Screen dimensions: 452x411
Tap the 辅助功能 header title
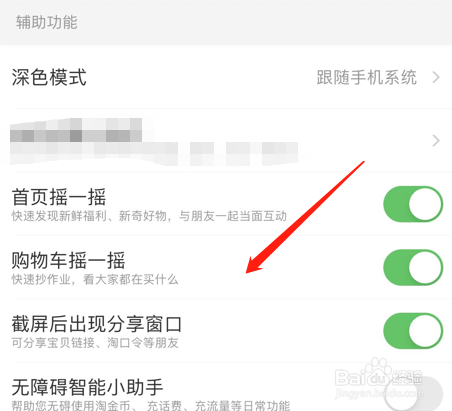pyautogui.click(x=47, y=23)
